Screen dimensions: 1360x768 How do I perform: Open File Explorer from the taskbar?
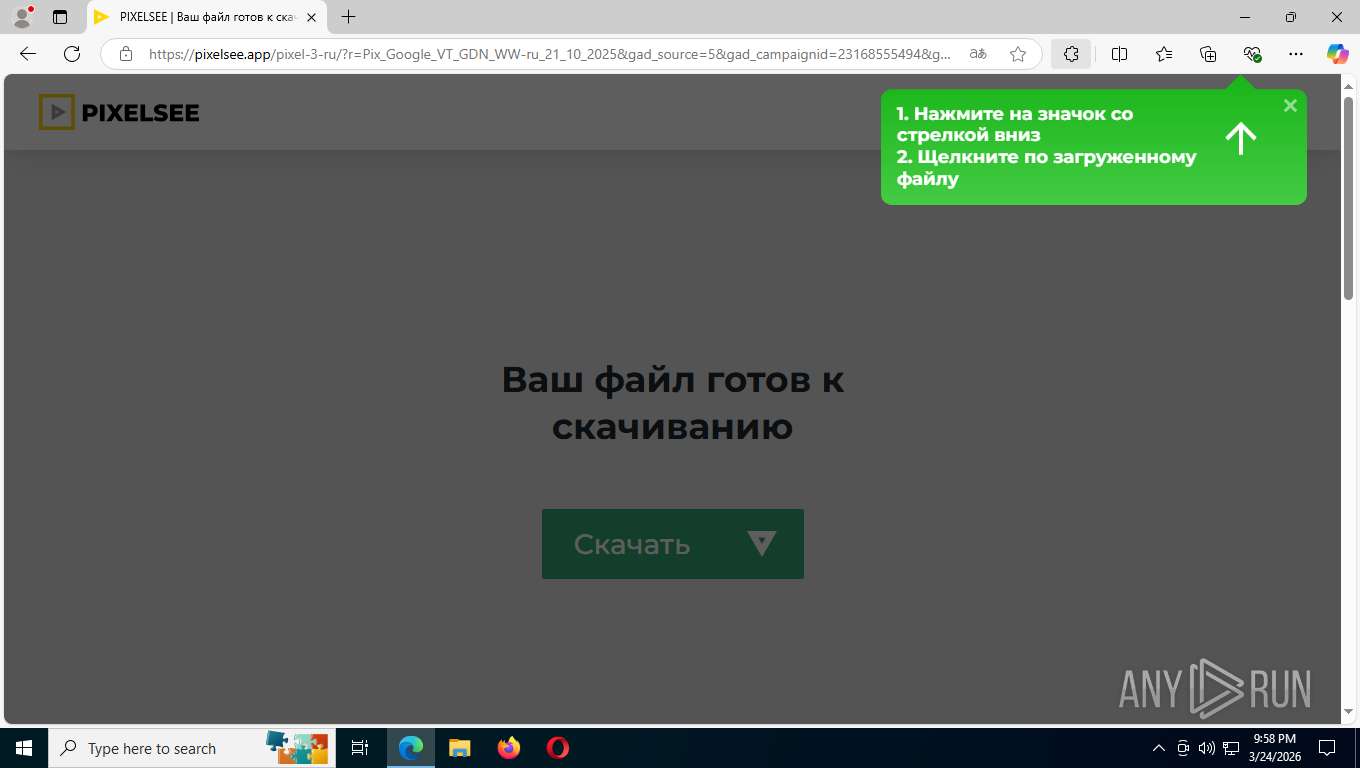(459, 748)
